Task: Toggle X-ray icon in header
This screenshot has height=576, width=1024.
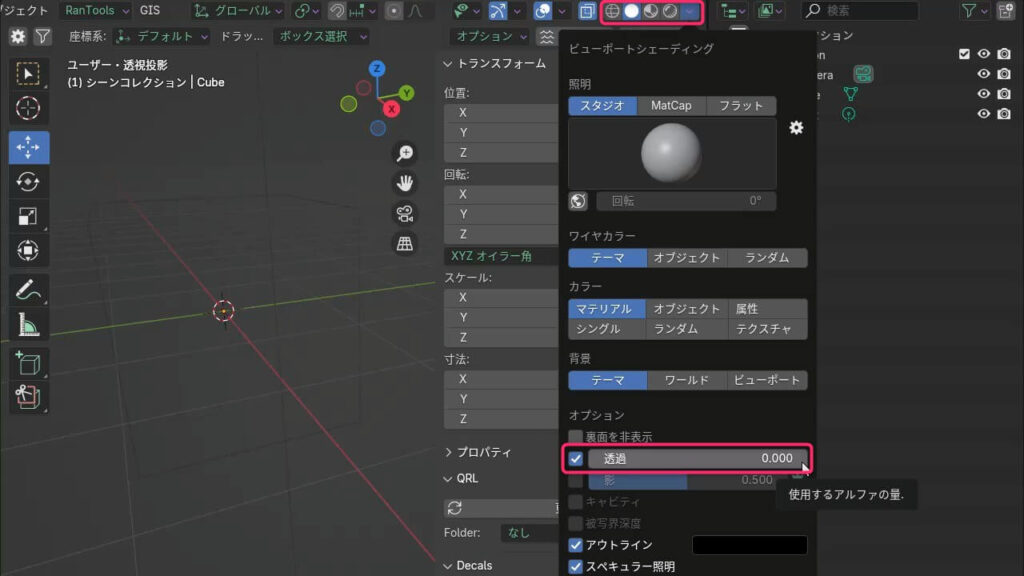Action: coord(586,11)
